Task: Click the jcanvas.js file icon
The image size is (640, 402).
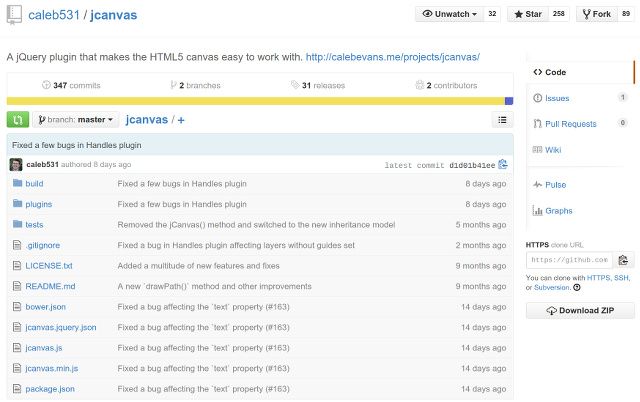Action: (17, 348)
